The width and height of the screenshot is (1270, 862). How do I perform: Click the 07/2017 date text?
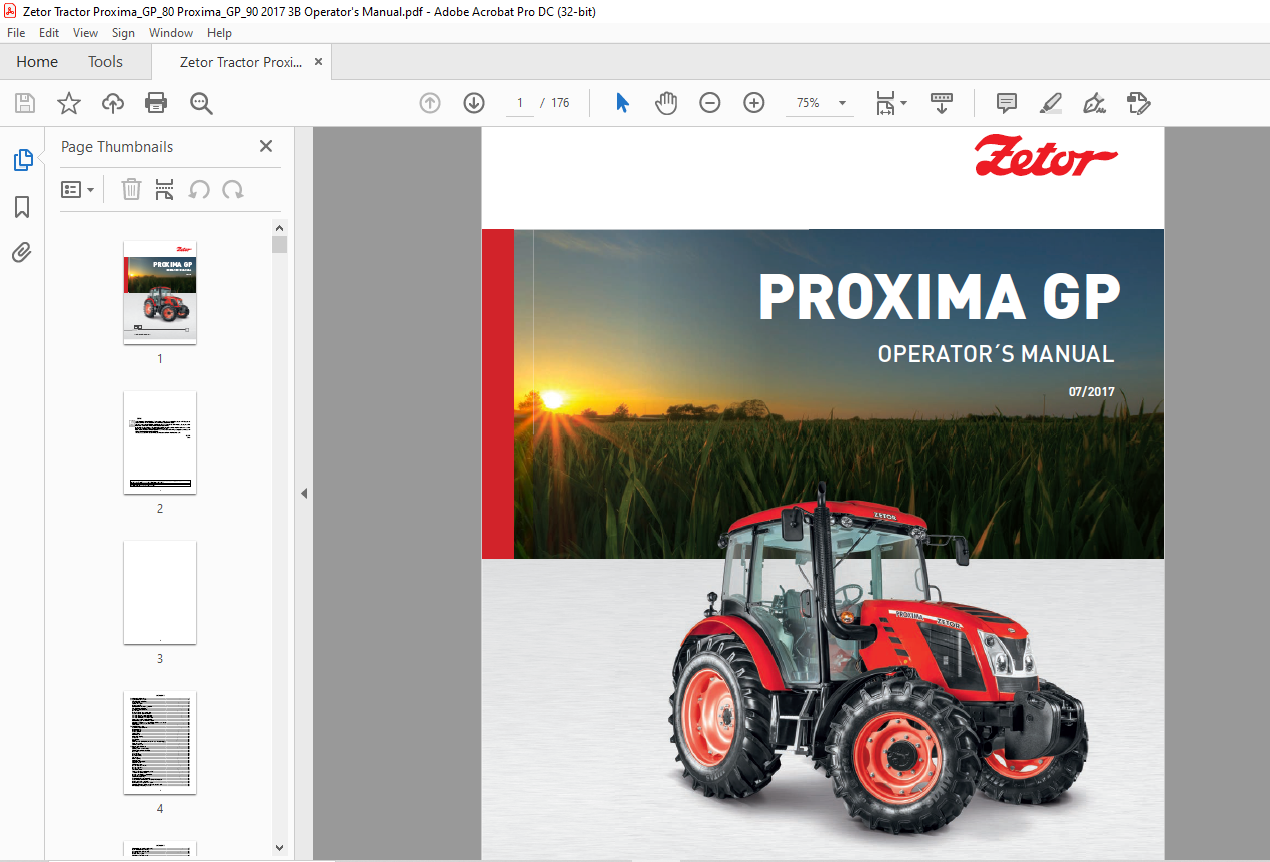tap(1091, 392)
